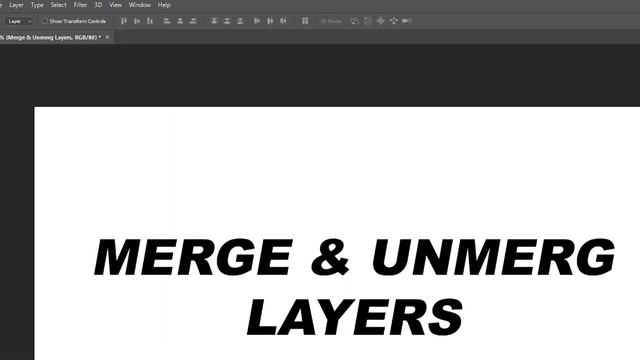Open the Auto-Select Layer dropdown
Image resolution: width=640 pixels, height=360 pixels.
click(x=20, y=21)
